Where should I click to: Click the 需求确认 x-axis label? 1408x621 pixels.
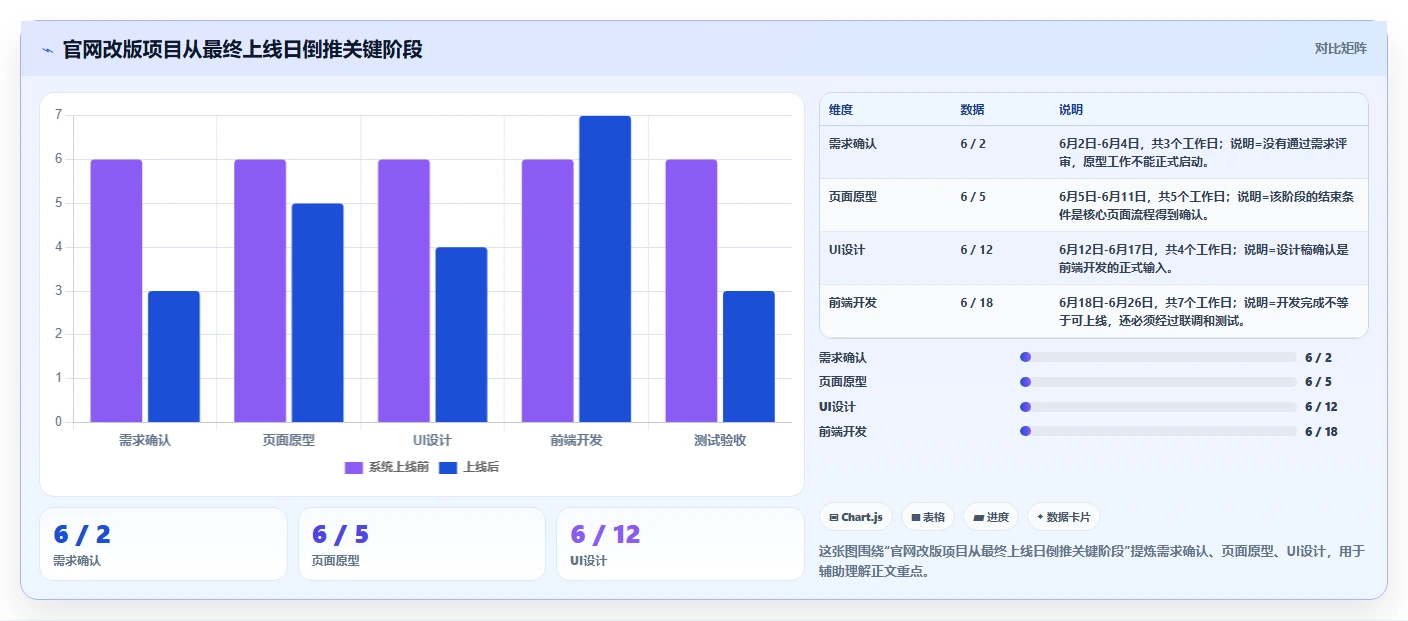(145, 440)
